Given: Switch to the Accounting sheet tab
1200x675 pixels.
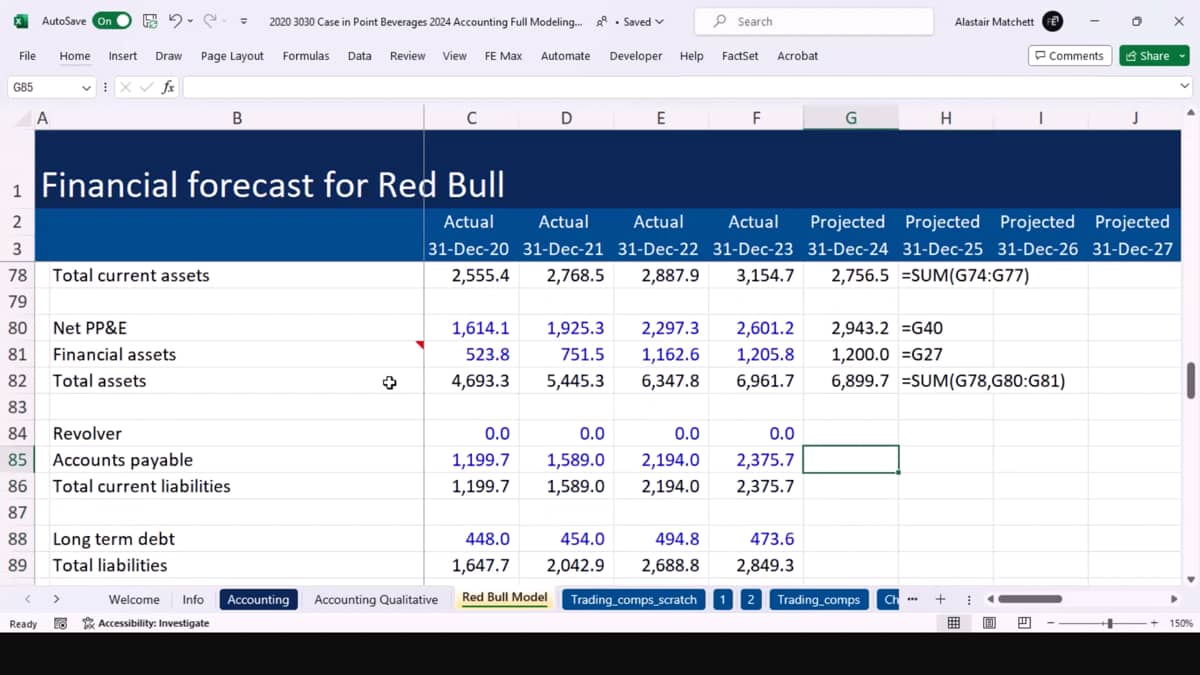Looking at the screenshot, I should (x=258, y=600).
